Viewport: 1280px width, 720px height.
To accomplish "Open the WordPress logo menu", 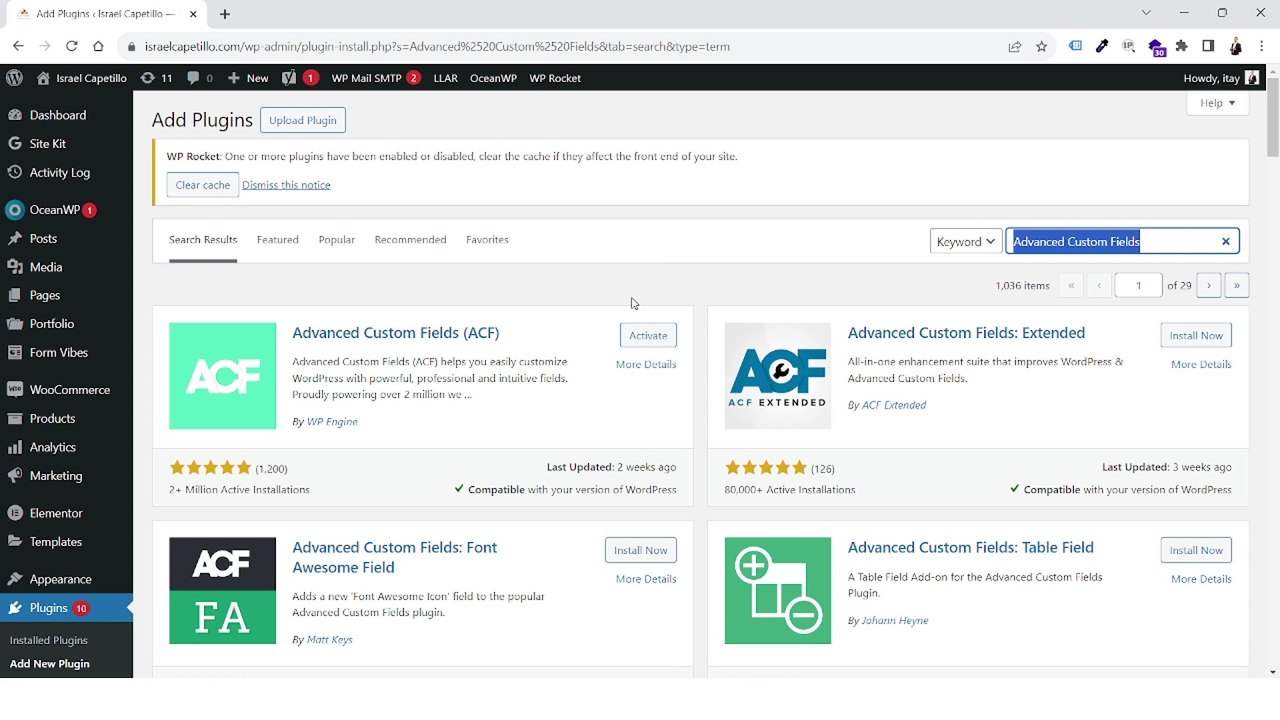I will (x=14, y=78).
